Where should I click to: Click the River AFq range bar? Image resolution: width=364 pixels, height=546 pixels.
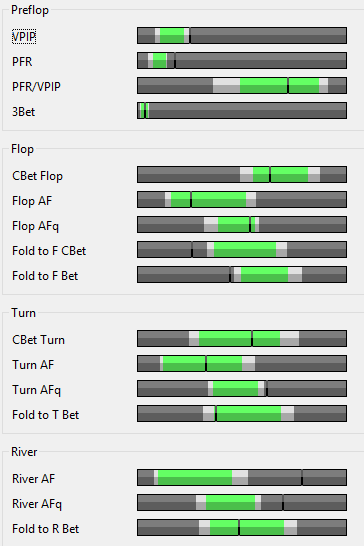tap(242, 502)
